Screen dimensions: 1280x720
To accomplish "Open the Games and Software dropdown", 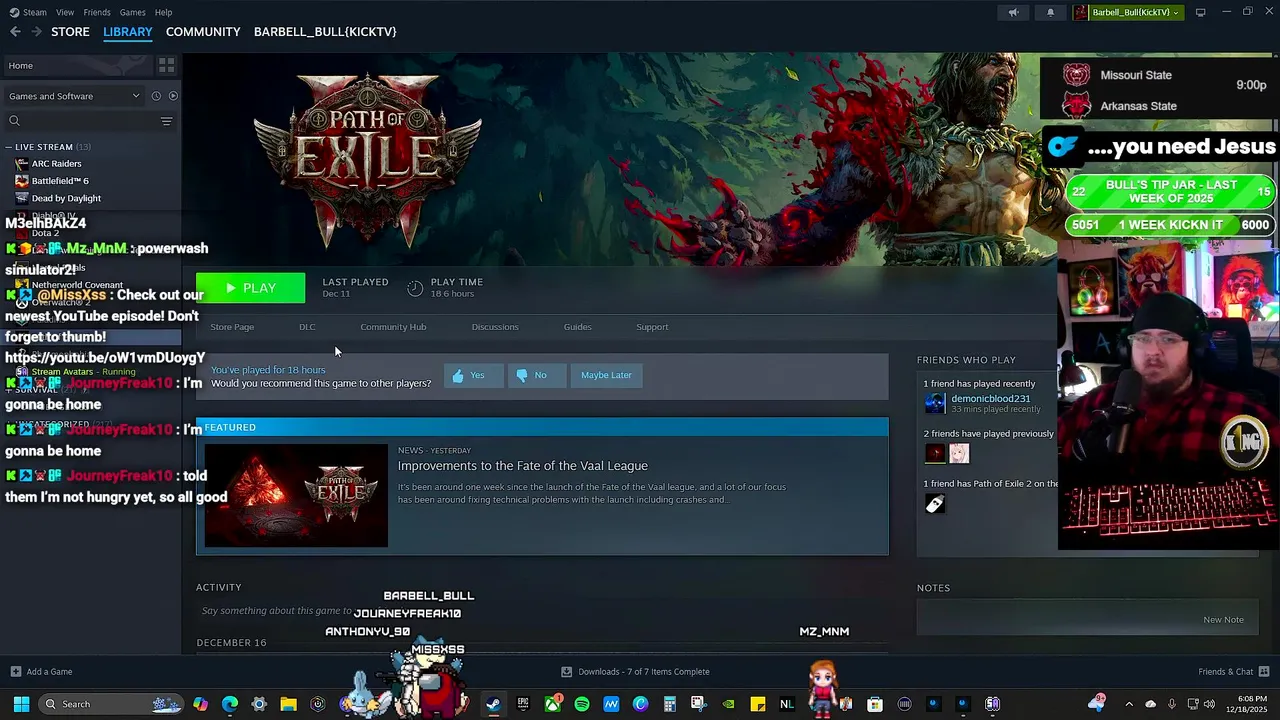I will tap(74, 96).
